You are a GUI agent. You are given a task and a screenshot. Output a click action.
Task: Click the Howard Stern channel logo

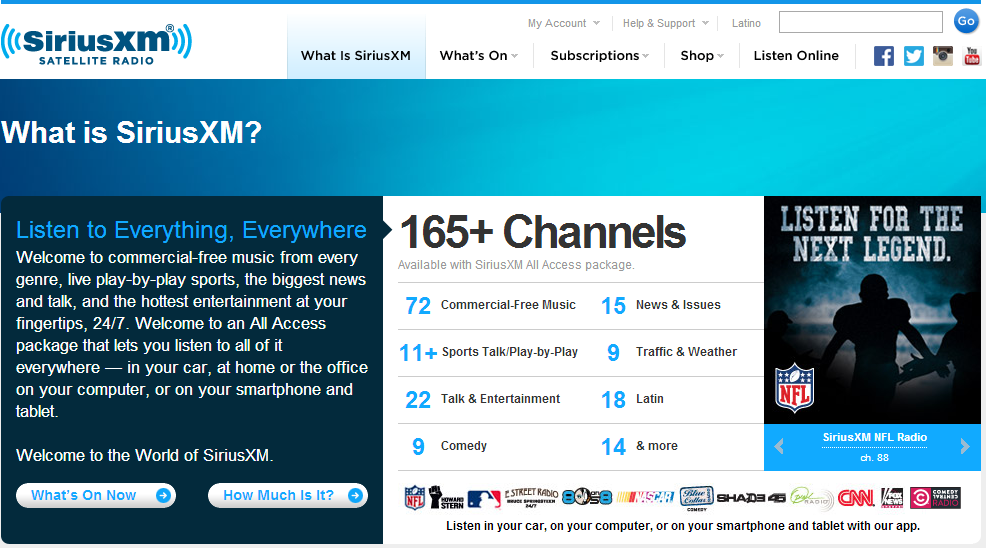[x=446, y=498]
